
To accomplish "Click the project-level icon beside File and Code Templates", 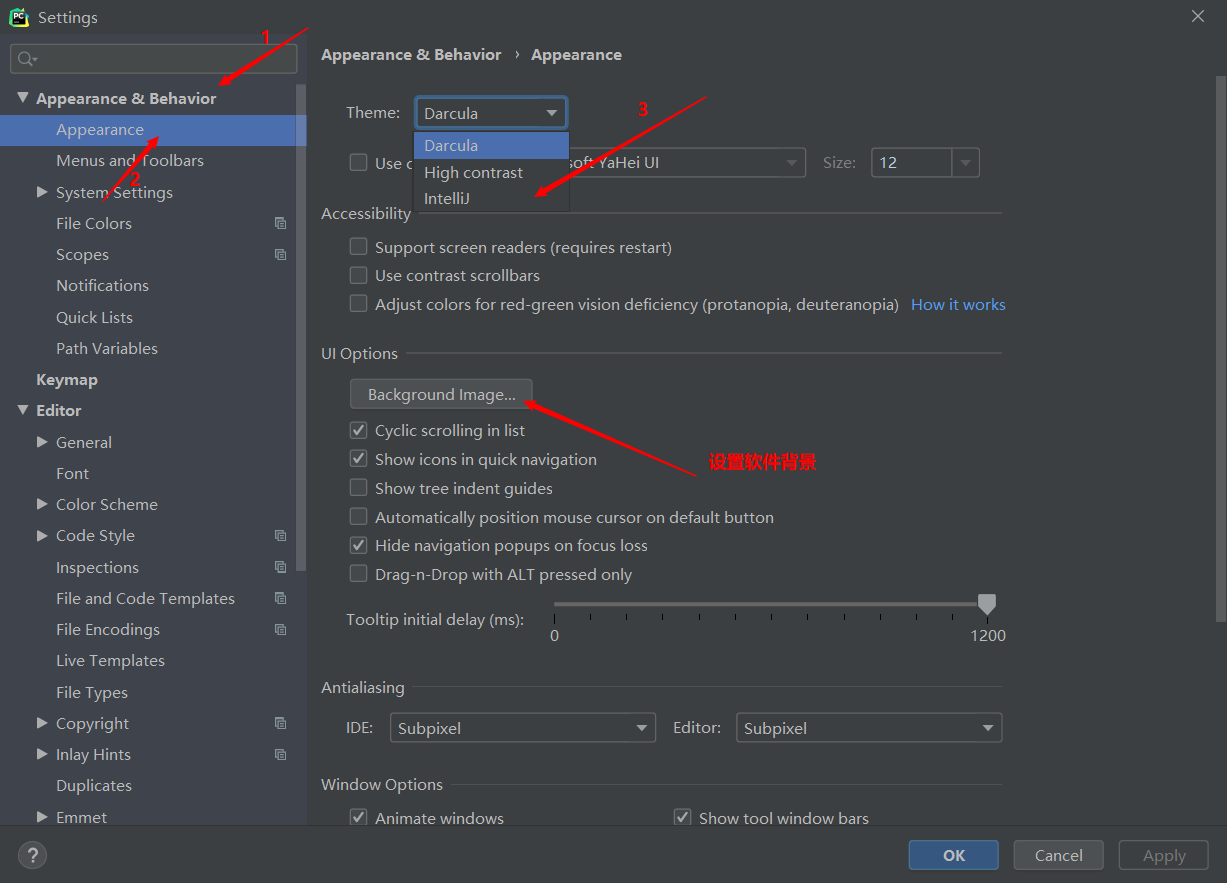I will [x=280, y=598].
